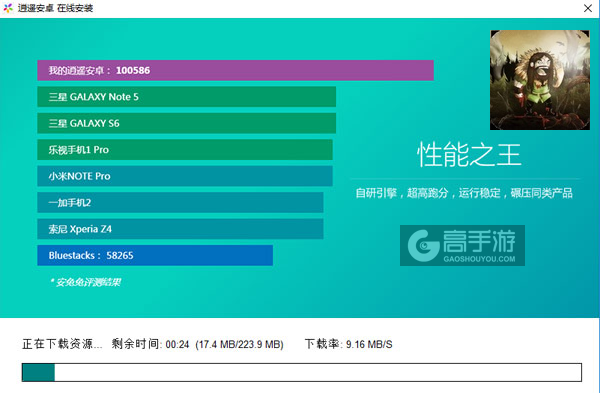
Task: Click the game character thumbnail image
Action: (540, 80)
